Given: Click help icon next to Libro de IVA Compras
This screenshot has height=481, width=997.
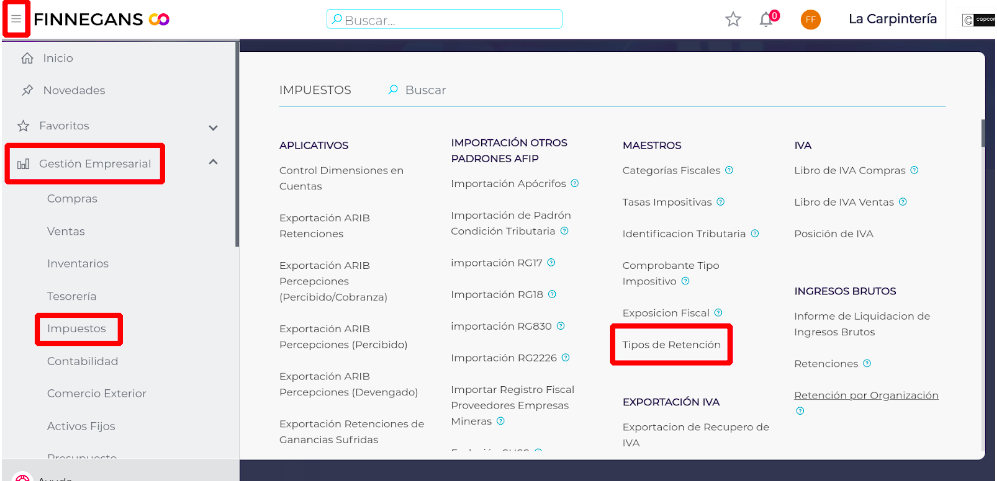Looking at the screenshot, I should pos(914,170).
